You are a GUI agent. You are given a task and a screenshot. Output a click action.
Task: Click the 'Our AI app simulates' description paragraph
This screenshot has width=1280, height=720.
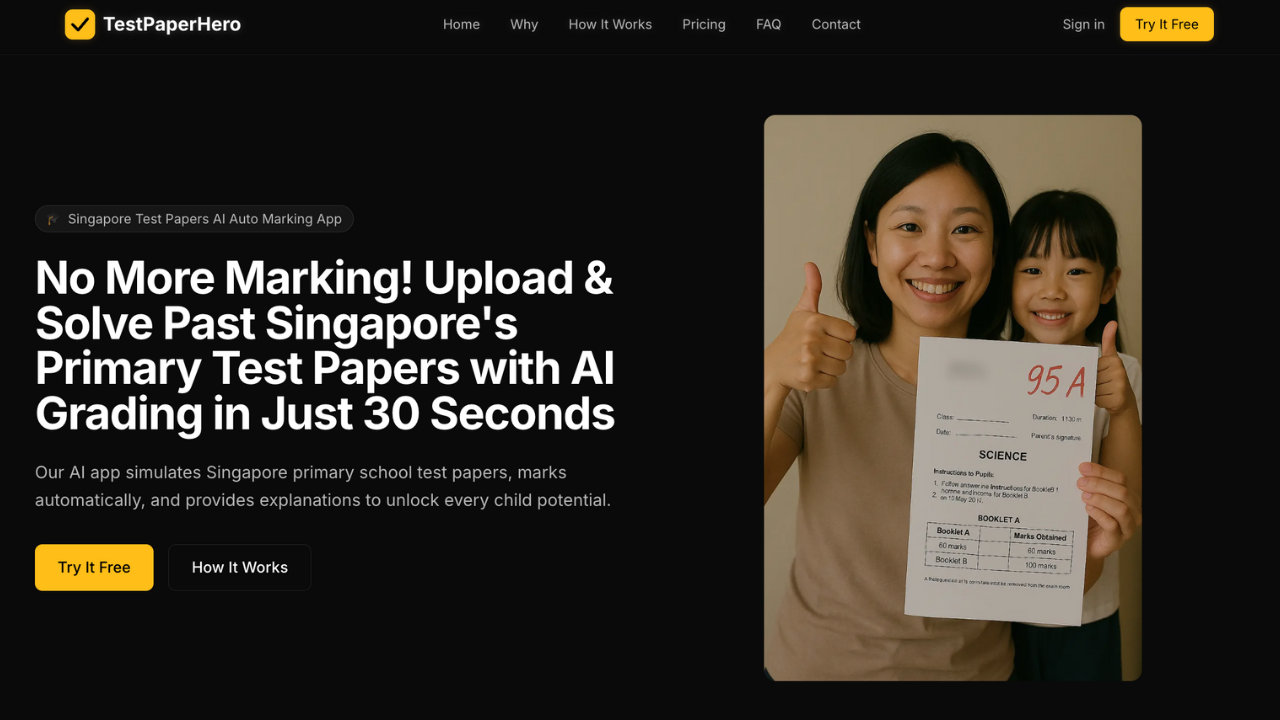323,486
